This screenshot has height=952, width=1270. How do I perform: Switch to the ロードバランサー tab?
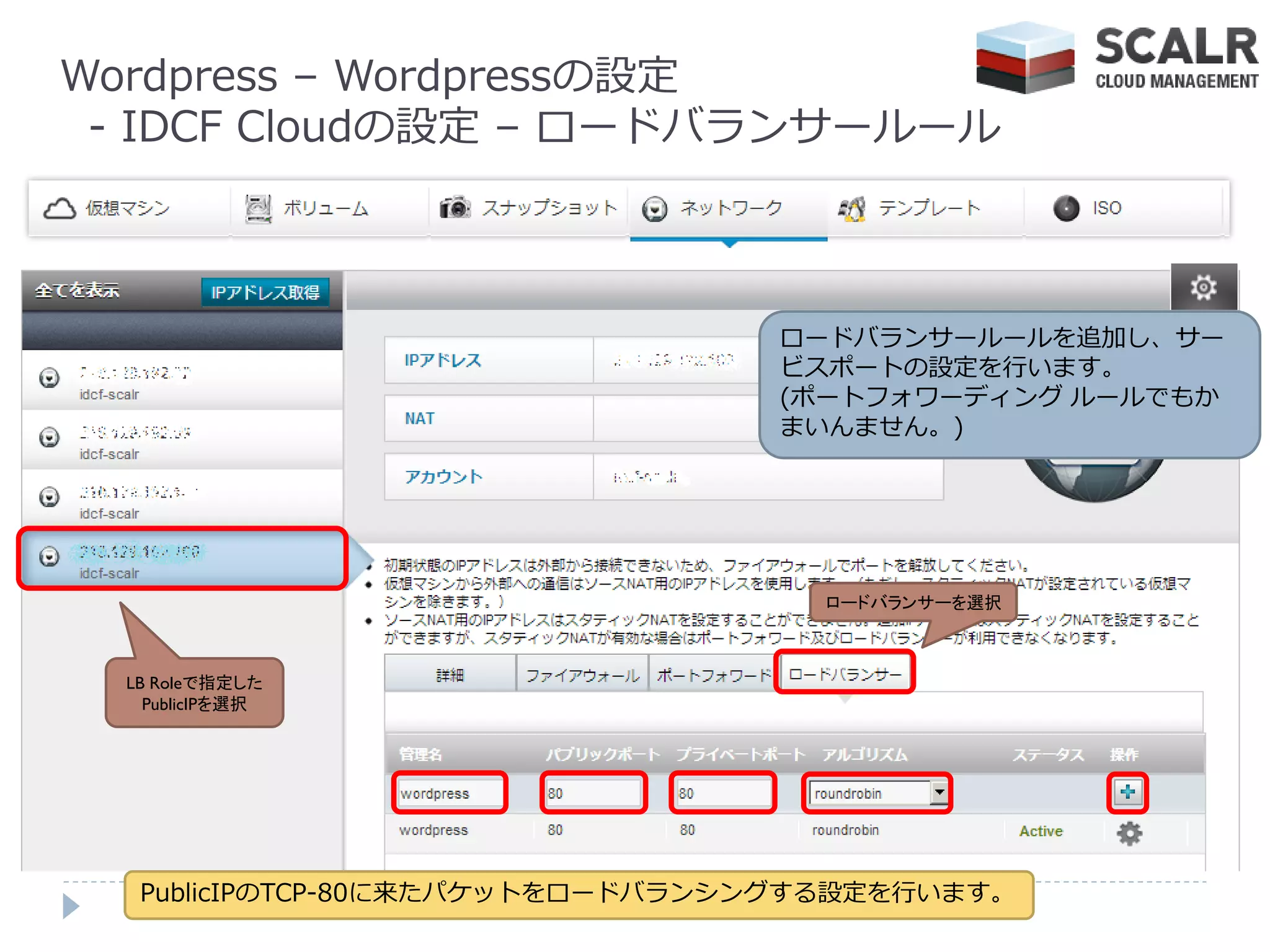click(x=845, y=674)
